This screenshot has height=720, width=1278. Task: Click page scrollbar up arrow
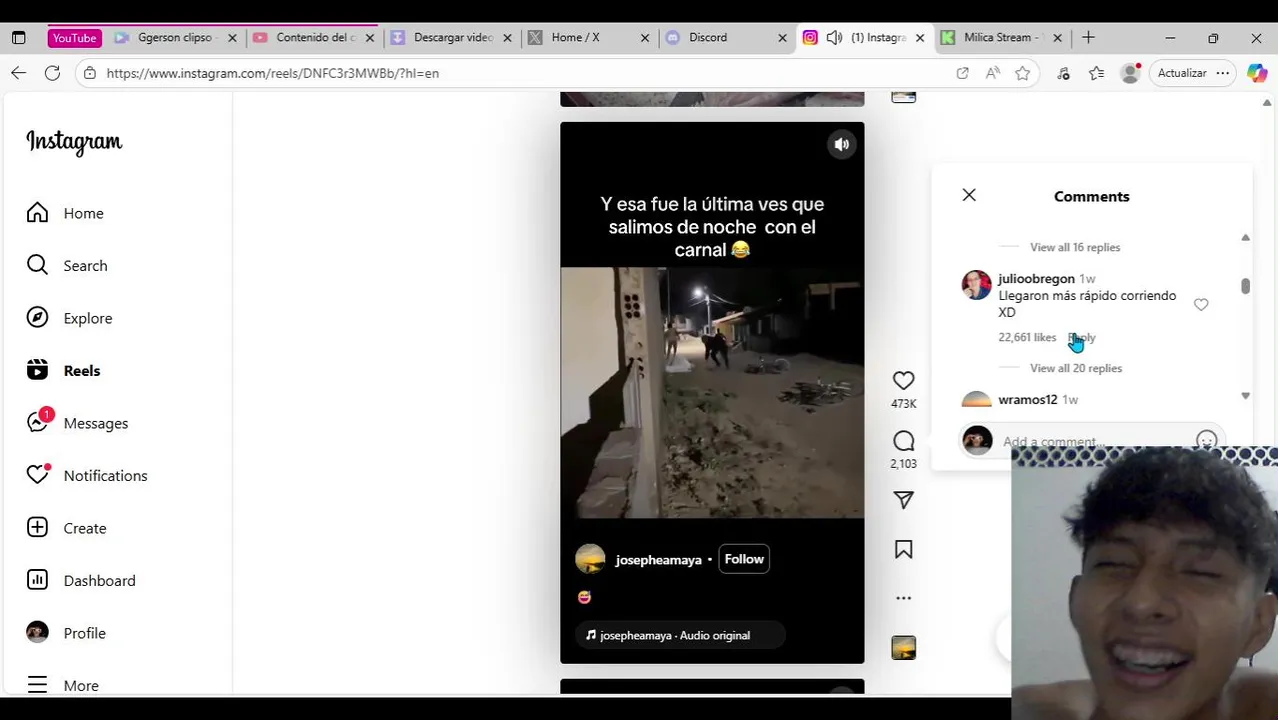point(1267,103)
